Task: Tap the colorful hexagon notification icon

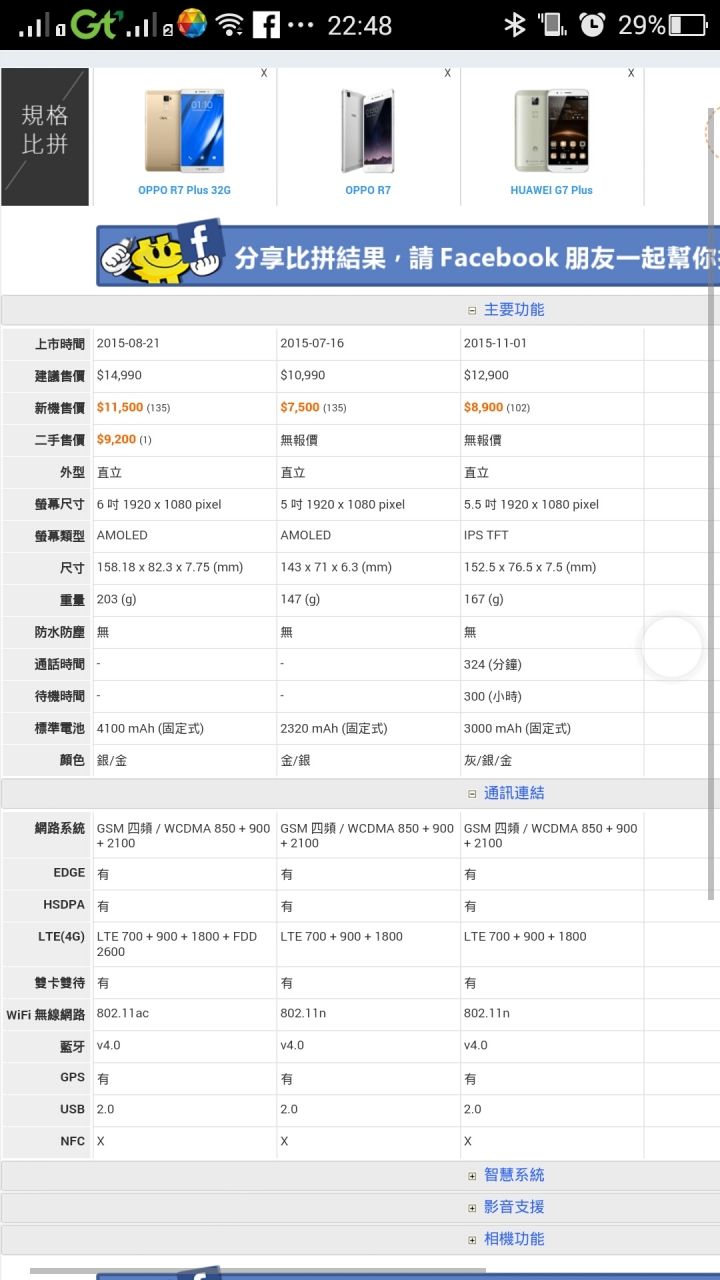Action: [x=192, y=24]
